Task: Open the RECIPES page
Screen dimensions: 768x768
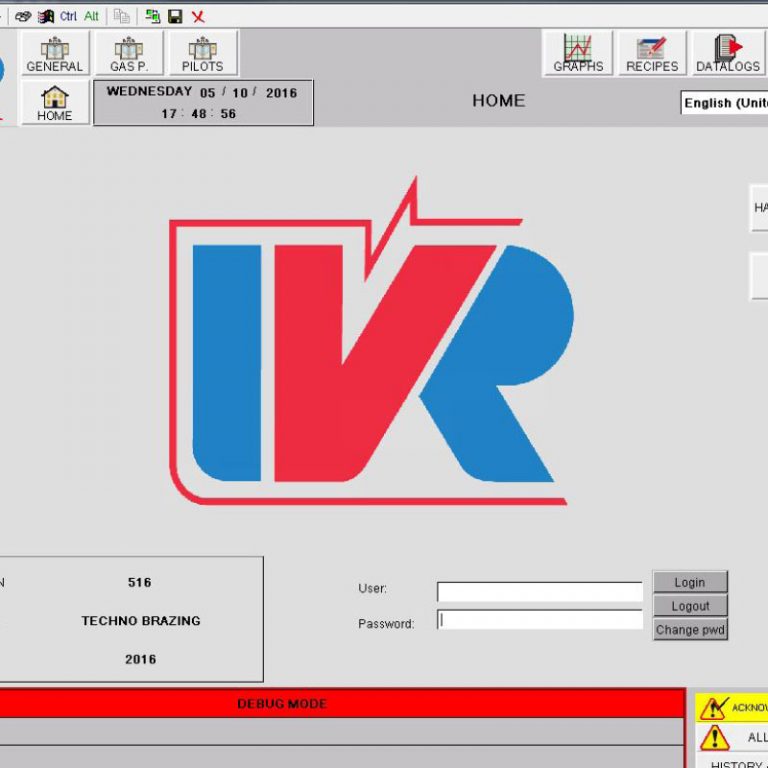Action: (x=652, y=53)
